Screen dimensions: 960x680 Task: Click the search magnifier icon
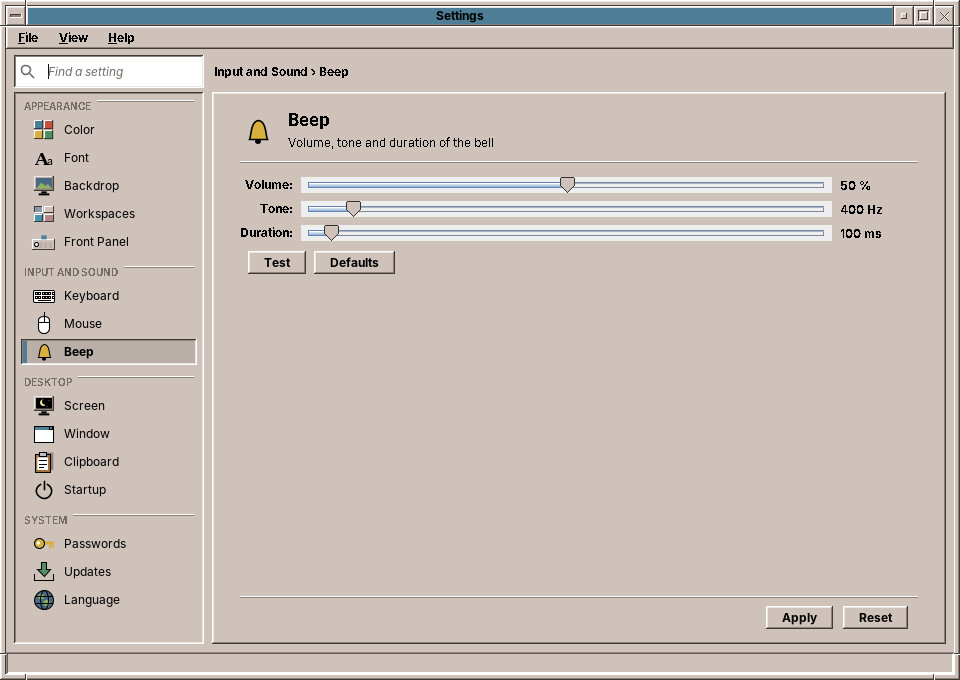tap(28, 72)
